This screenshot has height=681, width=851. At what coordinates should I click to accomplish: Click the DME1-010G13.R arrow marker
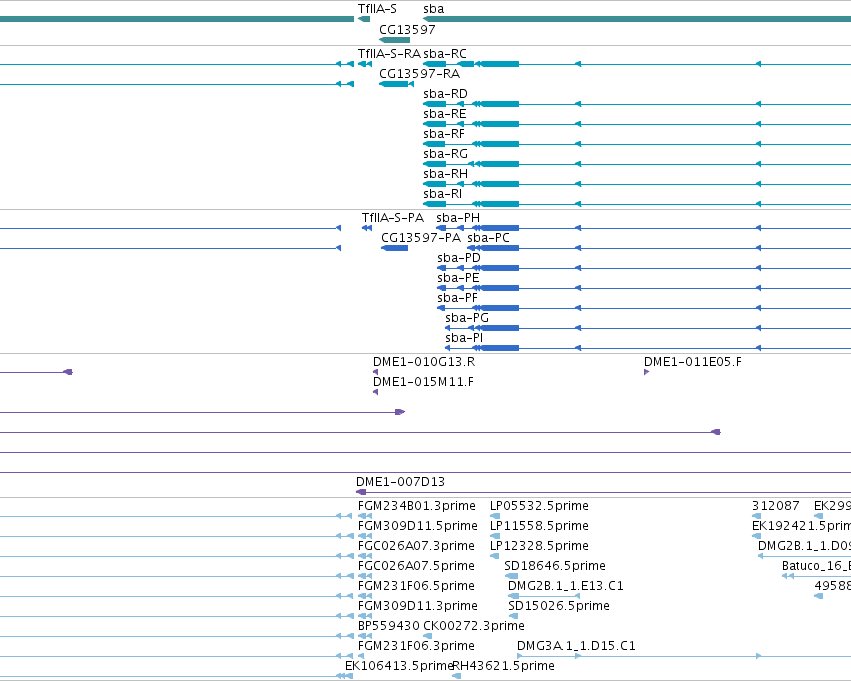(x=376, y=372)
